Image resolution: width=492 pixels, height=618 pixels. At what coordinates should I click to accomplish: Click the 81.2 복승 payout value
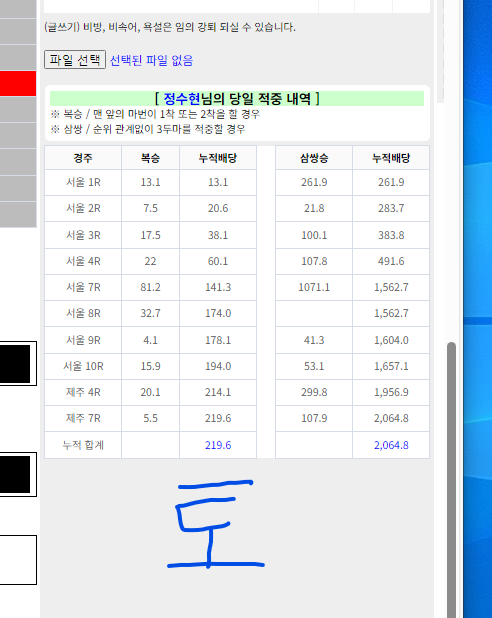pos(151,287)
